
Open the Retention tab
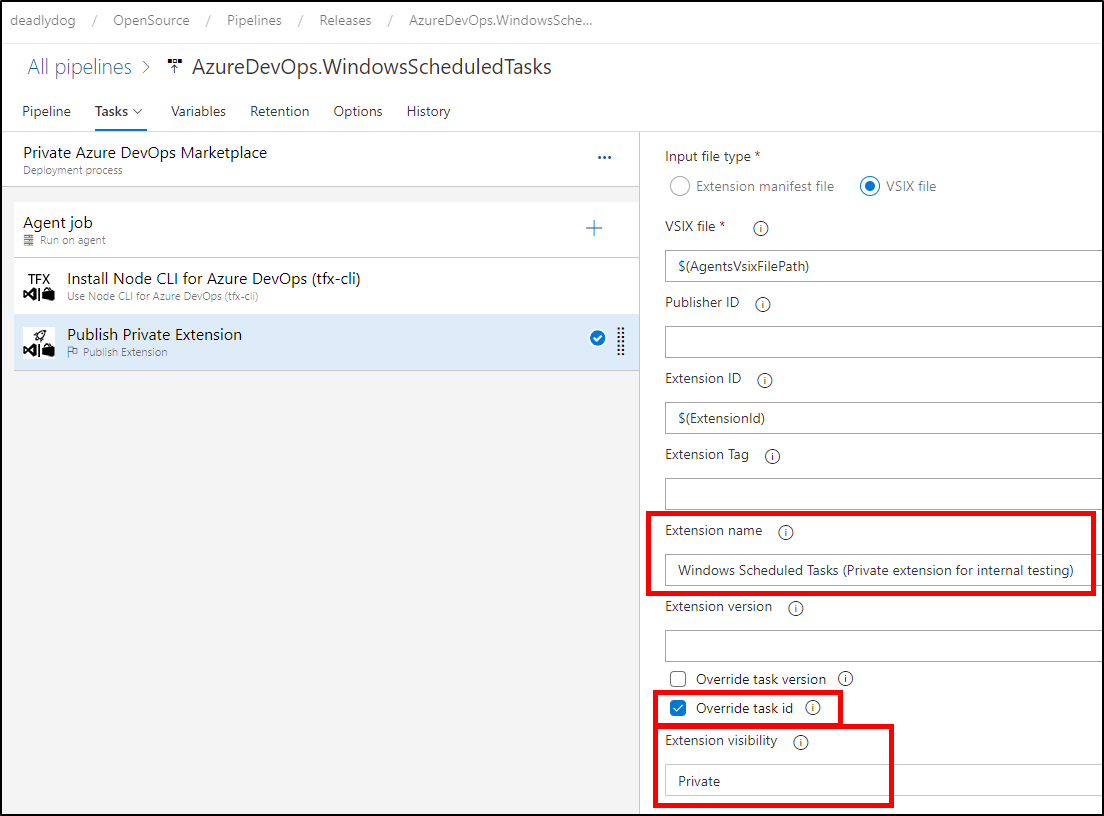point(280,111)
